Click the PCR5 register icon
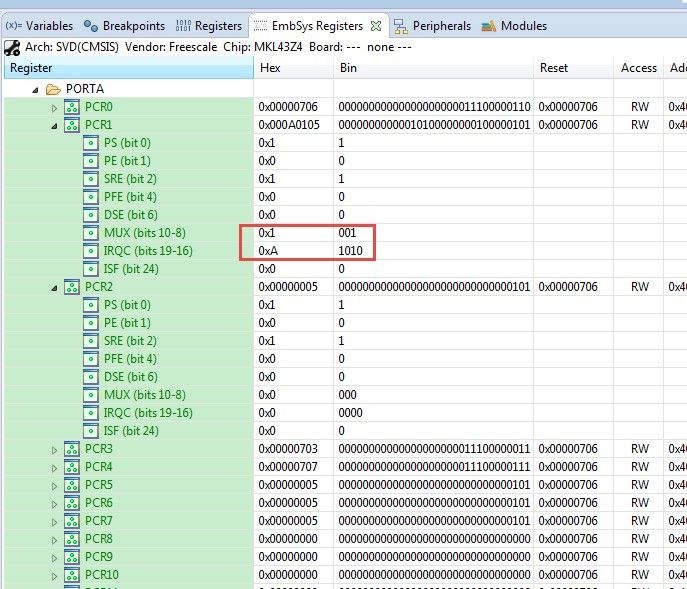The image size is (687, 589). click(x=72, y=485)
